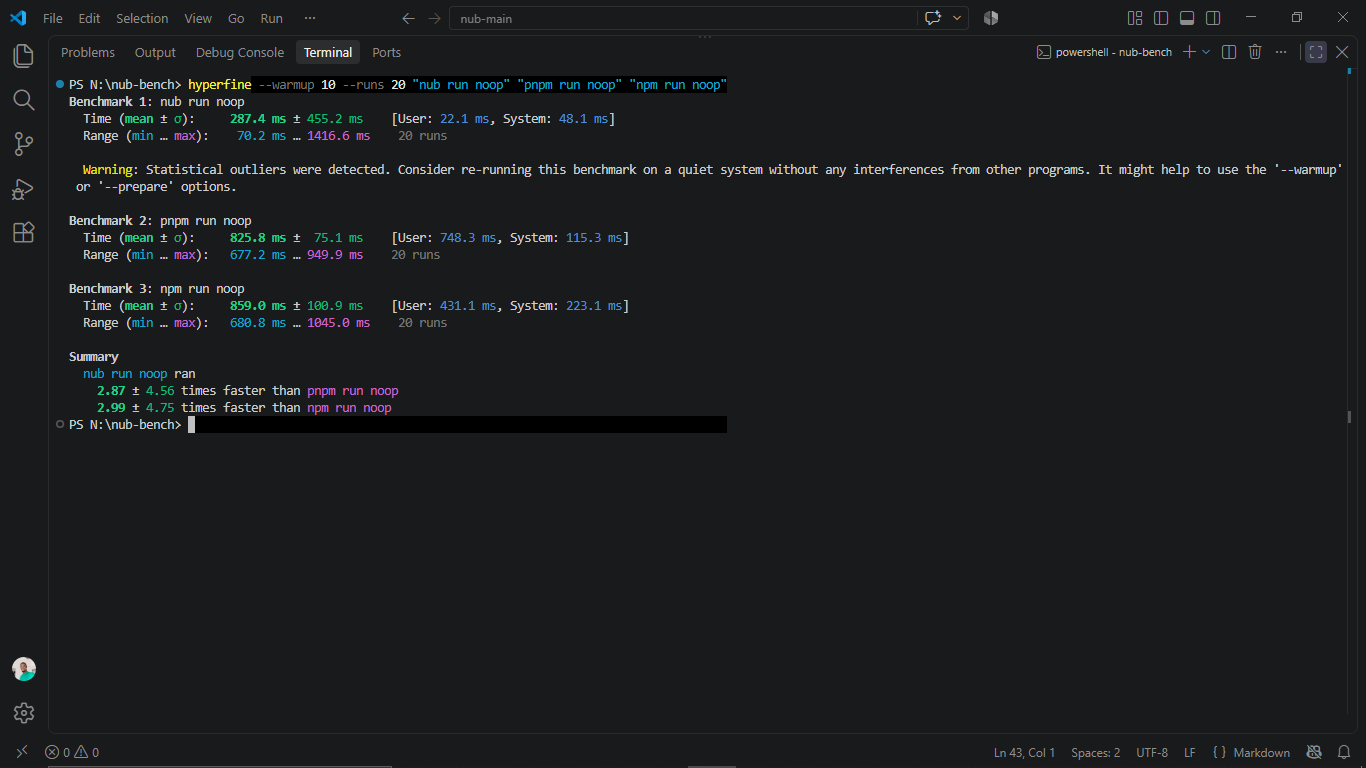The height and width of the screenshot is (768, 1366).
Task: Click the Ln 43, Col 1 indicator
Action: (x=1024, y=752)
